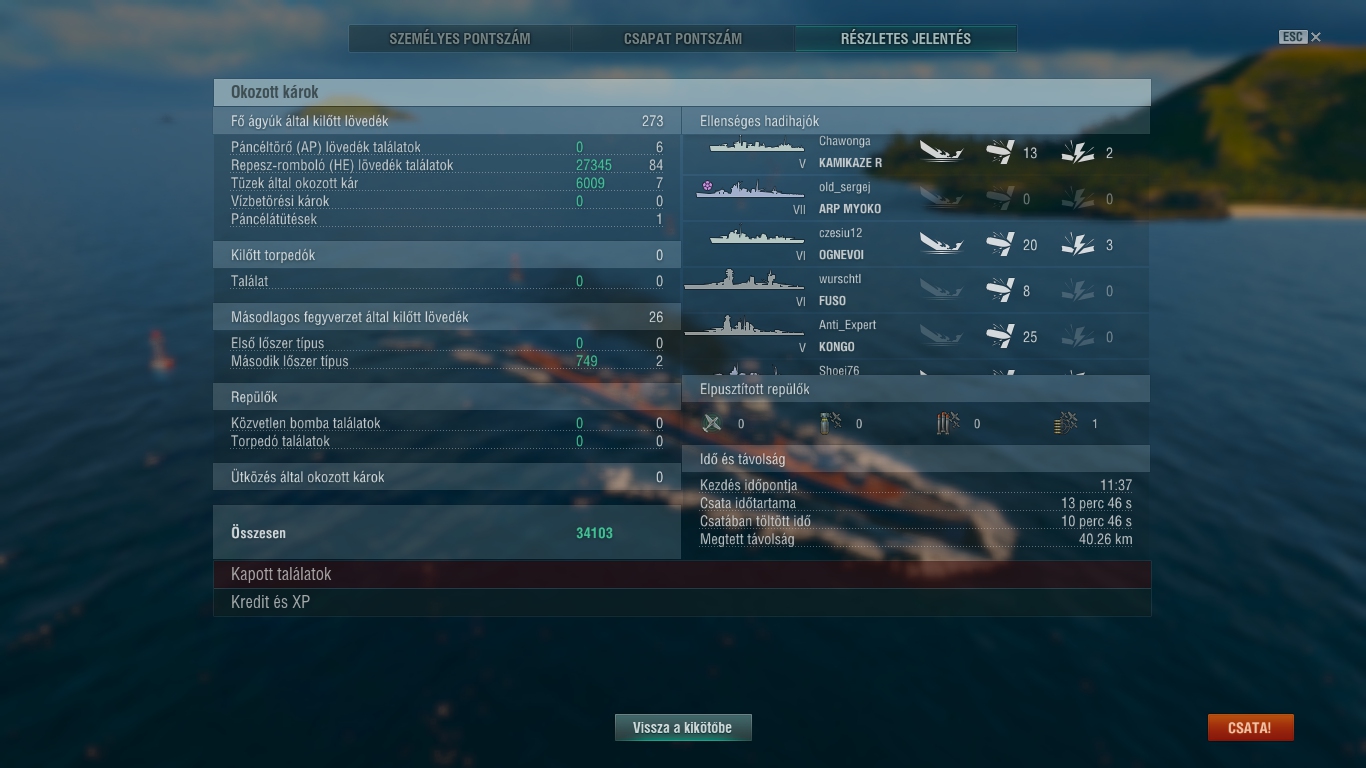The height and width of the screenshot is (768, 1366).
Task: Switch to Személyes pontszám tab
Action: (460, 39)
